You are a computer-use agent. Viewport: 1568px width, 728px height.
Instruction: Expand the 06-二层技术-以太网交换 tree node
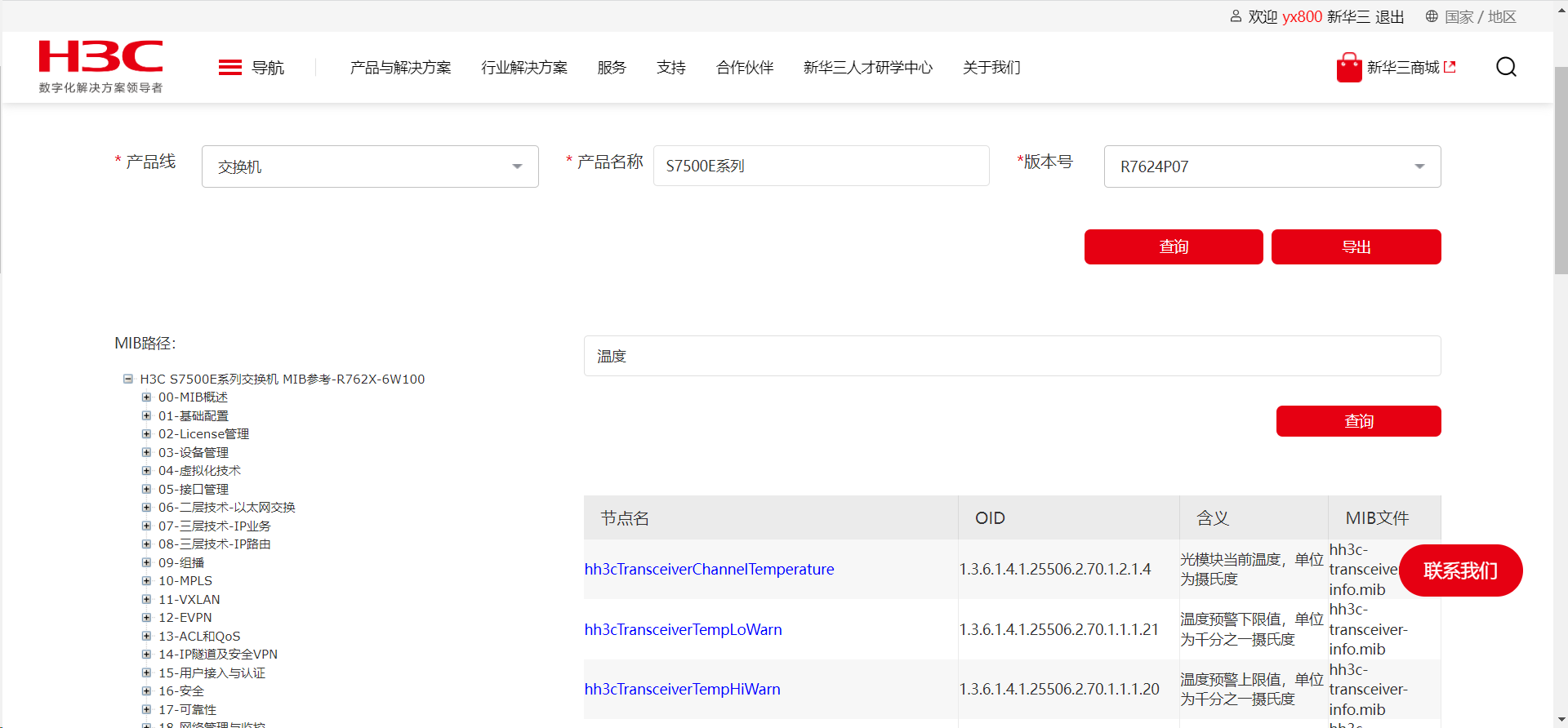[x=146, y=508]
